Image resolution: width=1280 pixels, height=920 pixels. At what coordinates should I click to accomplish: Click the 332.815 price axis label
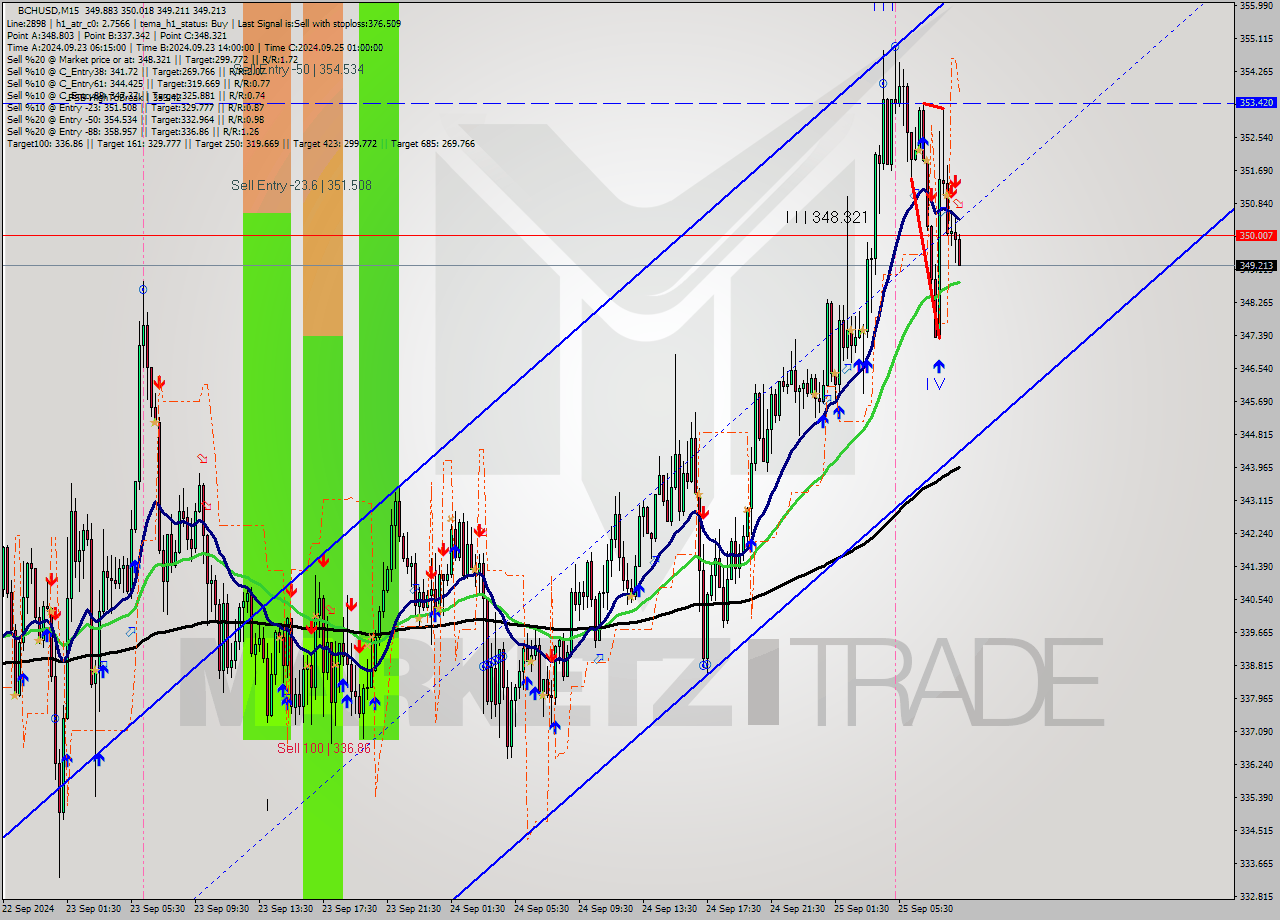coord(1256,897)
